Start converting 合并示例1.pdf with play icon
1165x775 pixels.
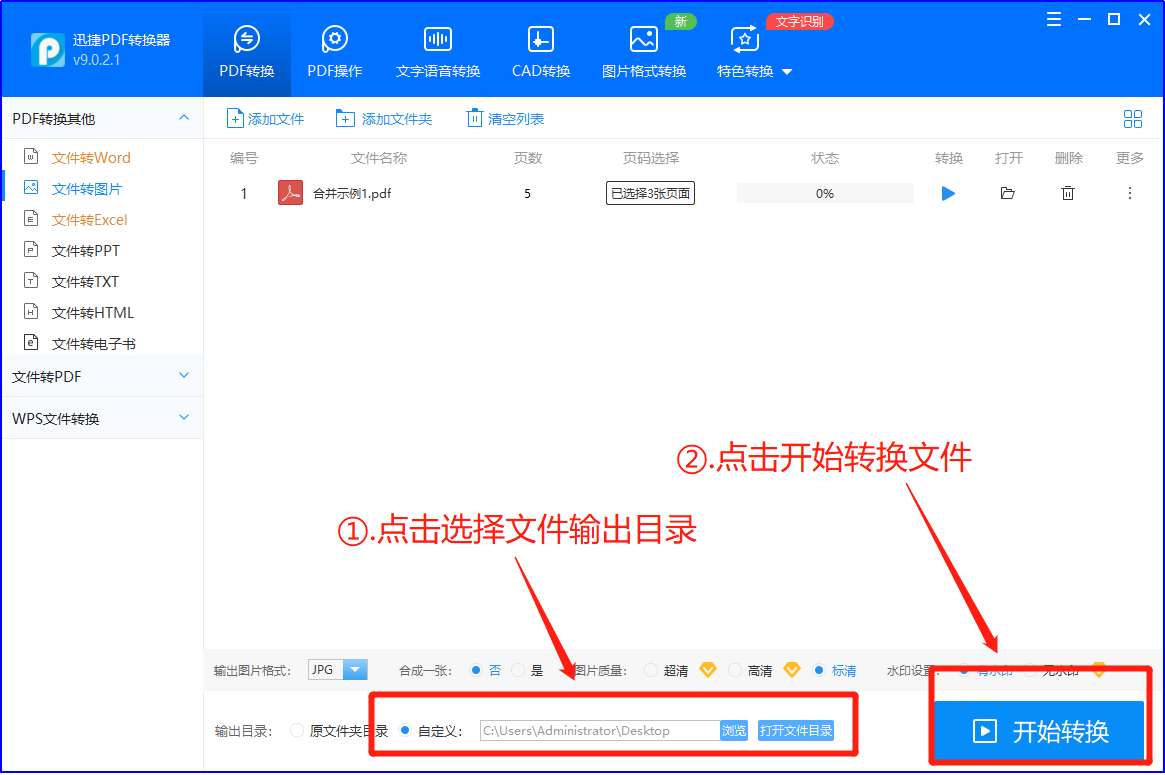(948, 193)
